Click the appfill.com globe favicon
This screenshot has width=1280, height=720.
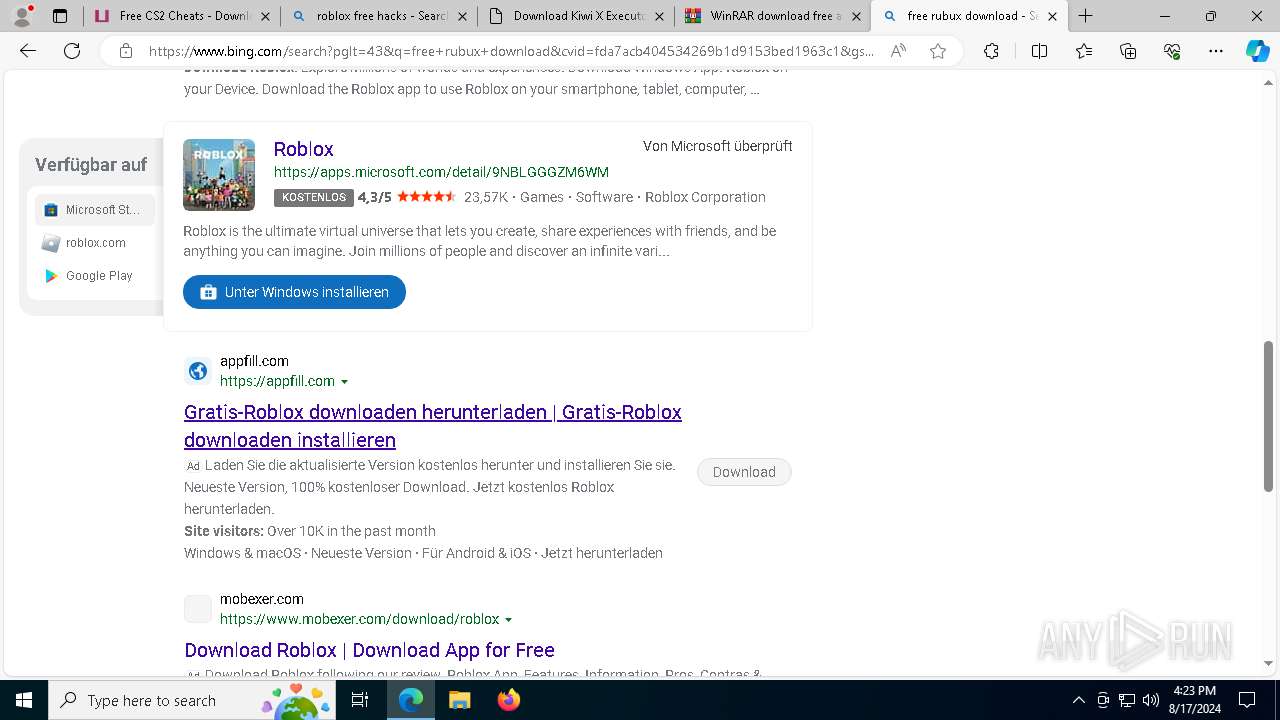pyautogui.click(x=198, y=371)
